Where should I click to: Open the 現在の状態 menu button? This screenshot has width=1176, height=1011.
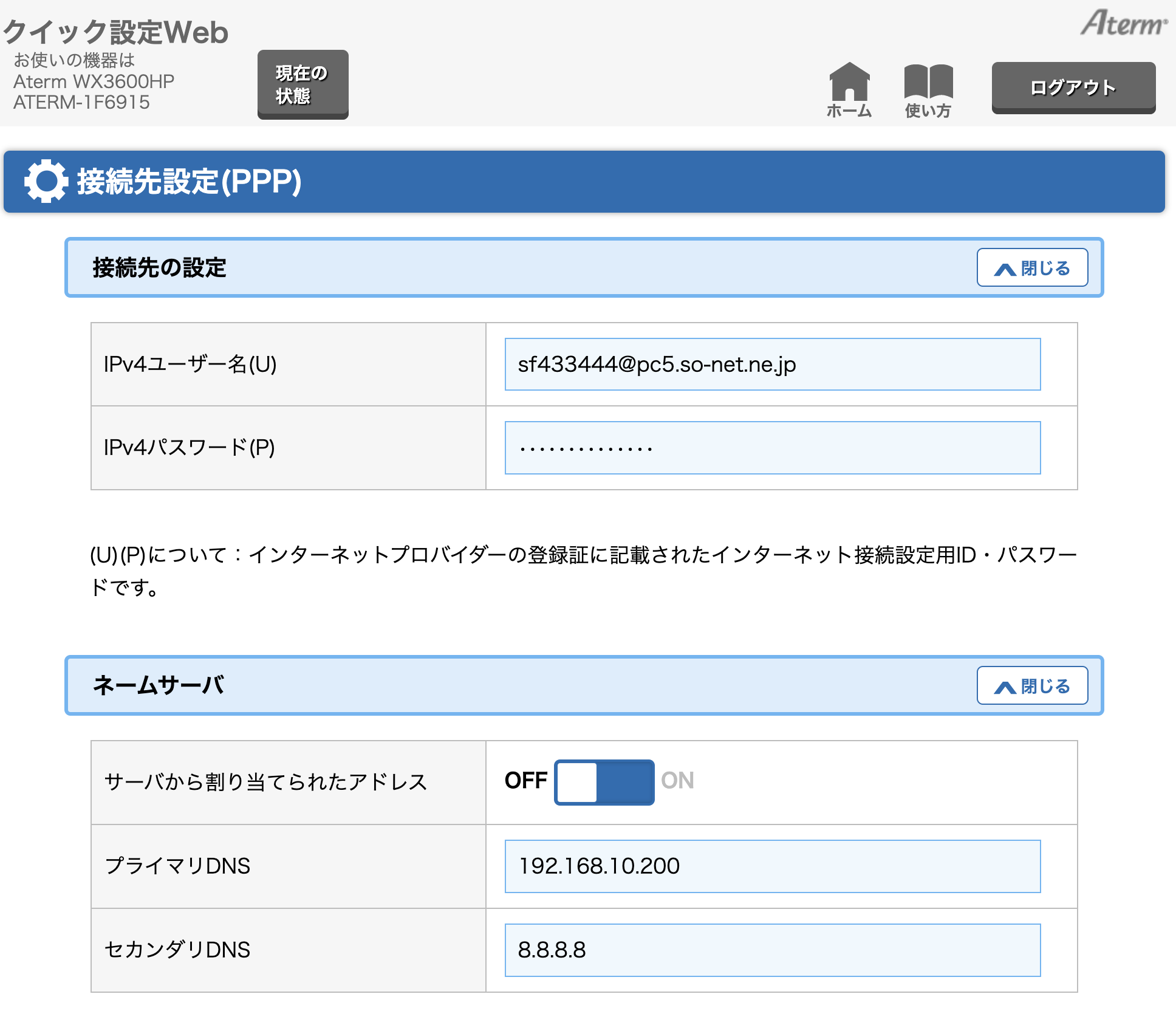(x=303, y=84)
